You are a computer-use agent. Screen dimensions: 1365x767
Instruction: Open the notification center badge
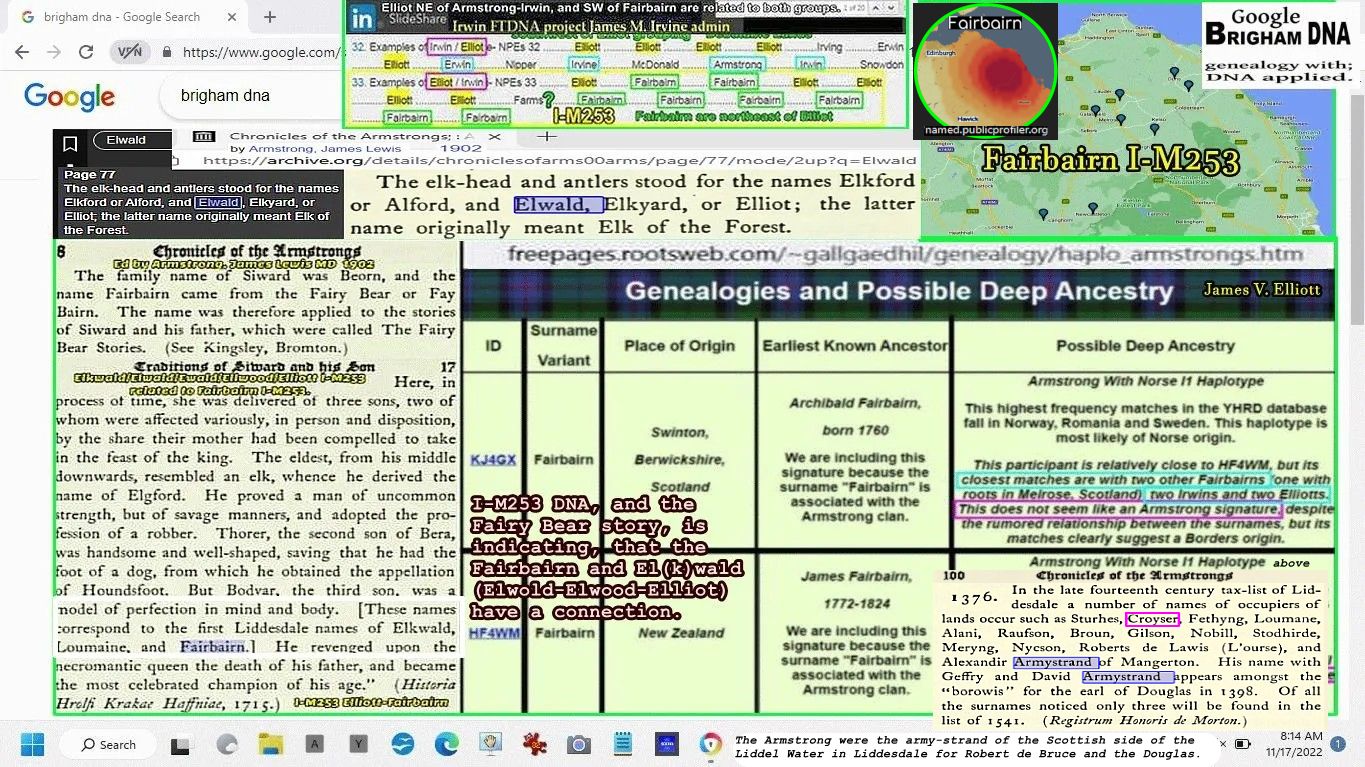coord(1337,744)
